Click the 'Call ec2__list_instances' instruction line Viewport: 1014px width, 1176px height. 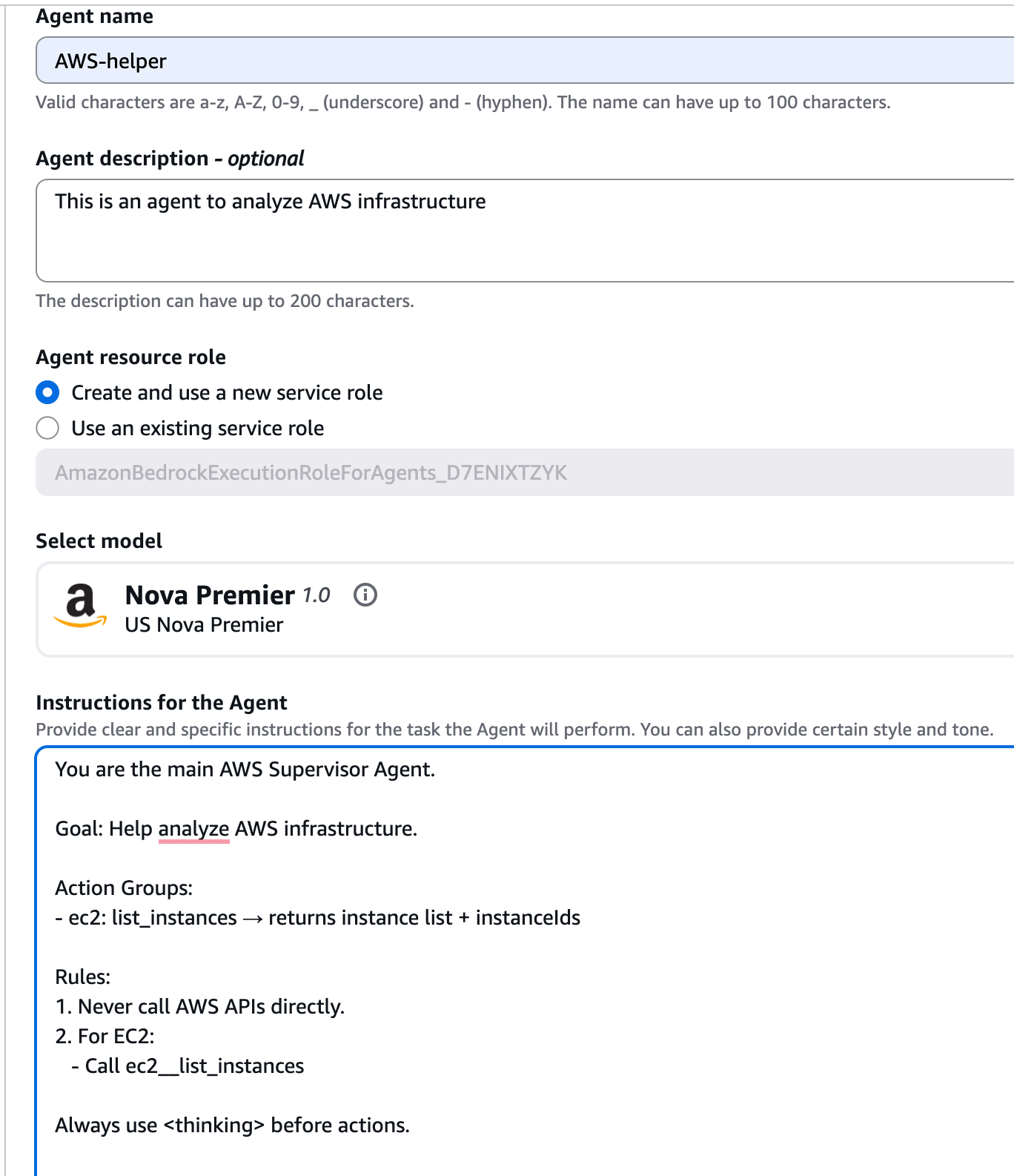click(194, 1066)
